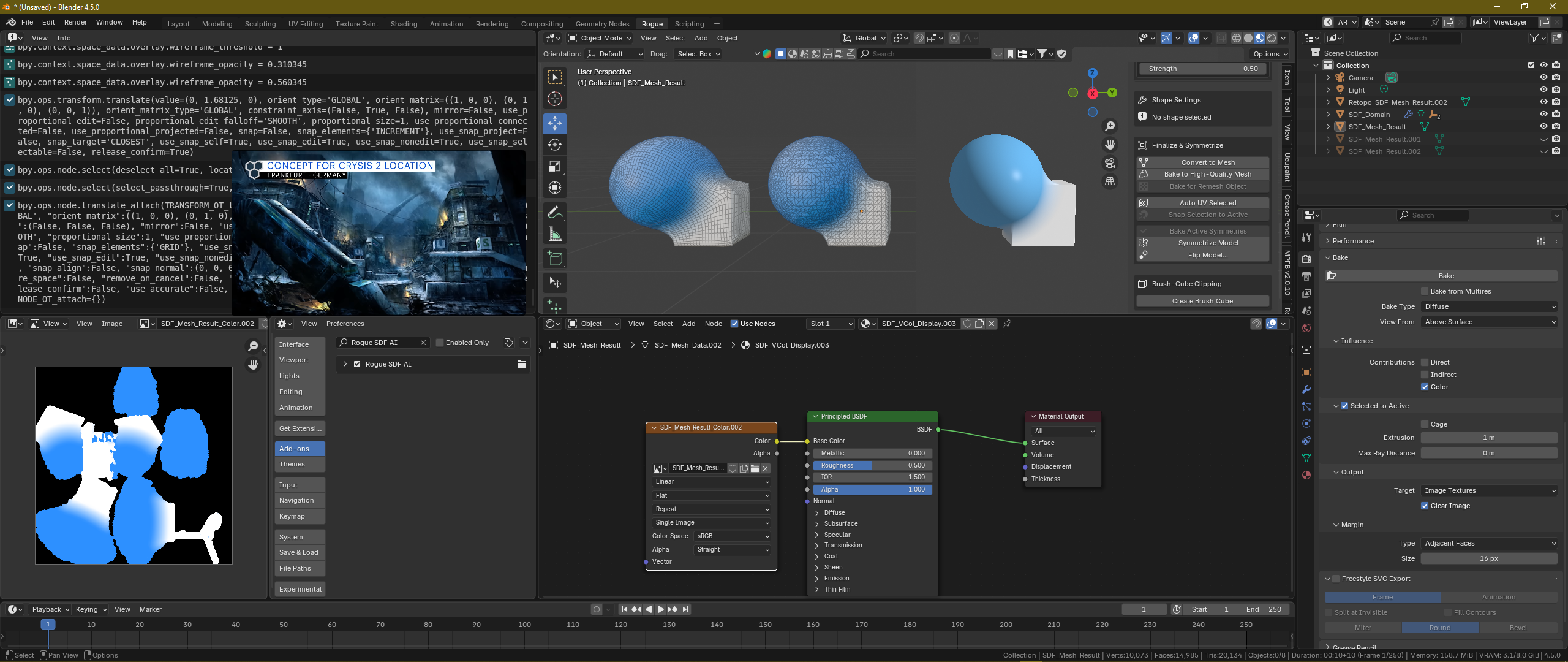Adjust the Strength 0.50 slider

1203,69
